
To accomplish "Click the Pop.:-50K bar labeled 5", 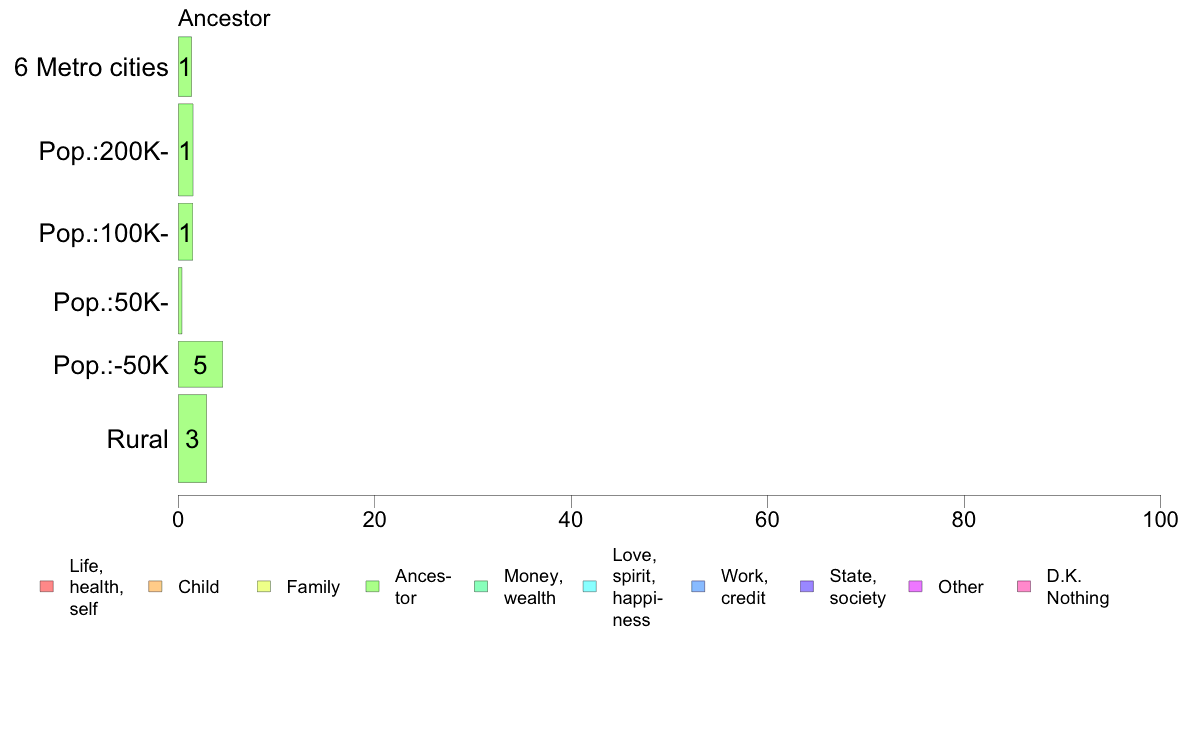I will tap(200, 365).
